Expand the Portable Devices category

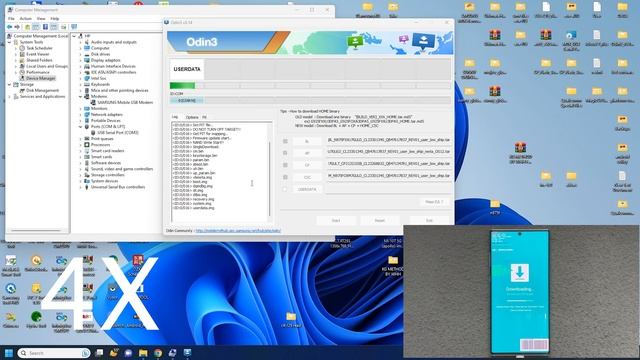(80, 121)
